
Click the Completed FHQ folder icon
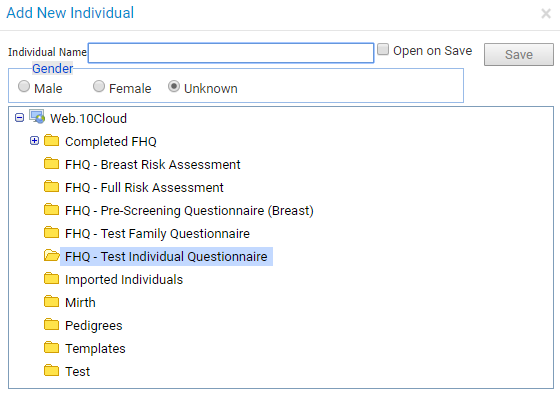51,140
